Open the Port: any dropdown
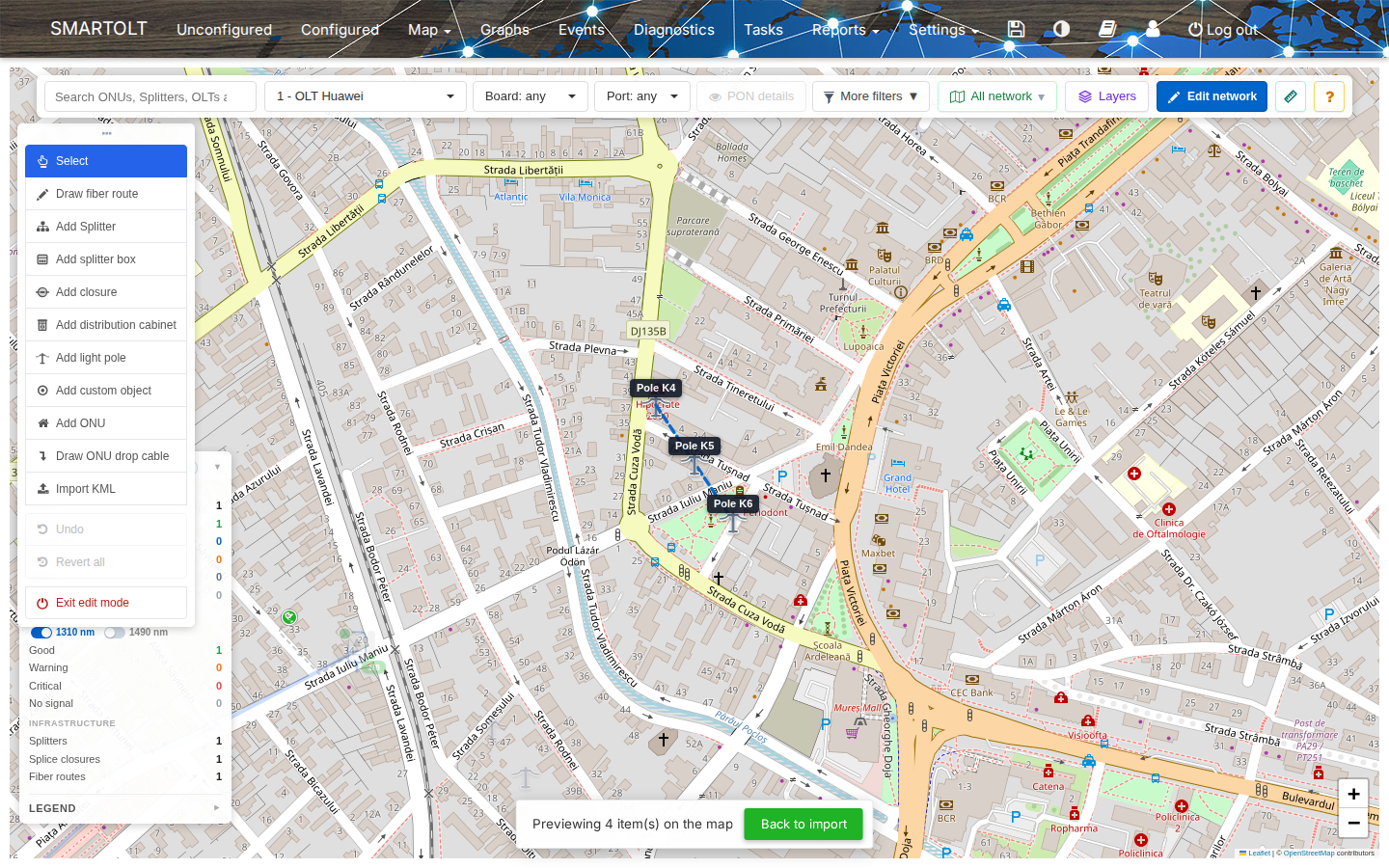1389x868 pixels. 642,96
